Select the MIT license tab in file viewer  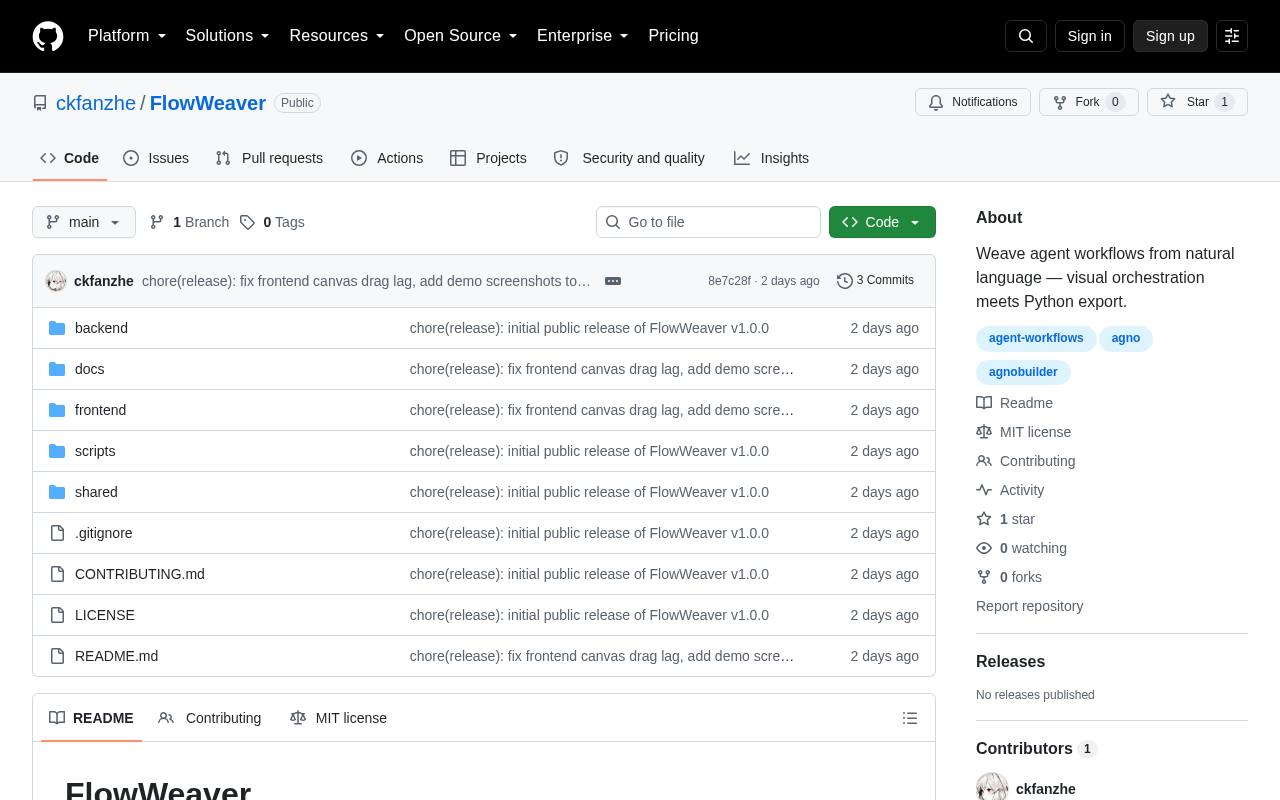click(x=338, y=718)
